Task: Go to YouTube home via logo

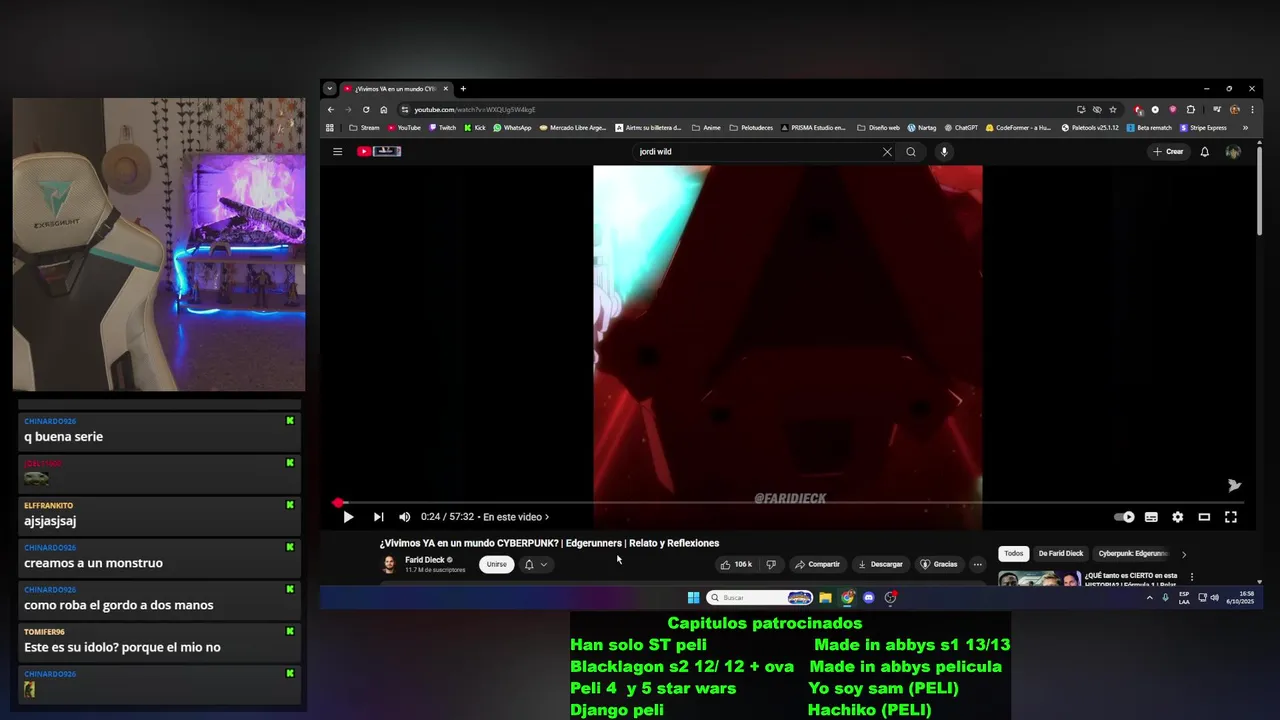Action: coord(379,152)
